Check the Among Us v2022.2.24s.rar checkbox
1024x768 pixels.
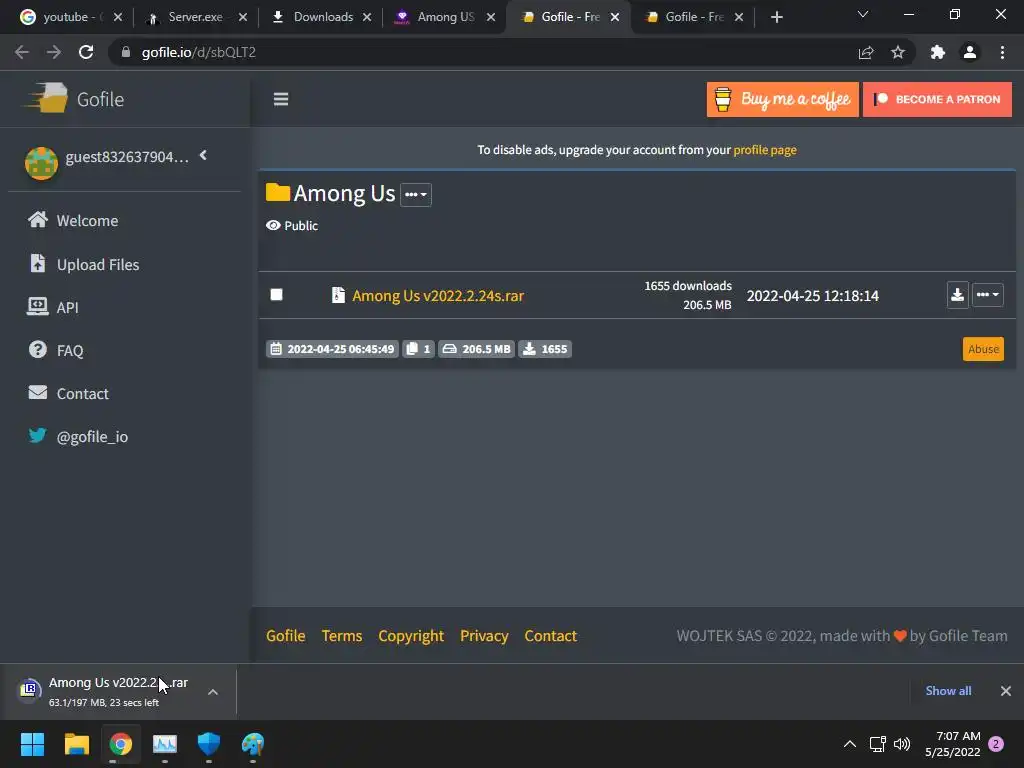click(x=277, y=295)
